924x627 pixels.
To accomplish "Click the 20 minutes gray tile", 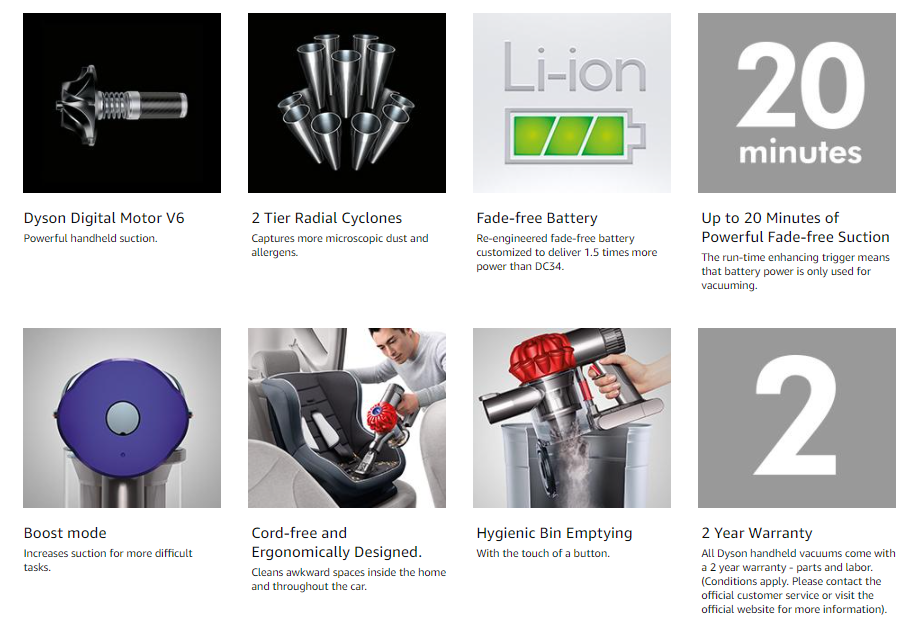I will (x=797, y=103).
